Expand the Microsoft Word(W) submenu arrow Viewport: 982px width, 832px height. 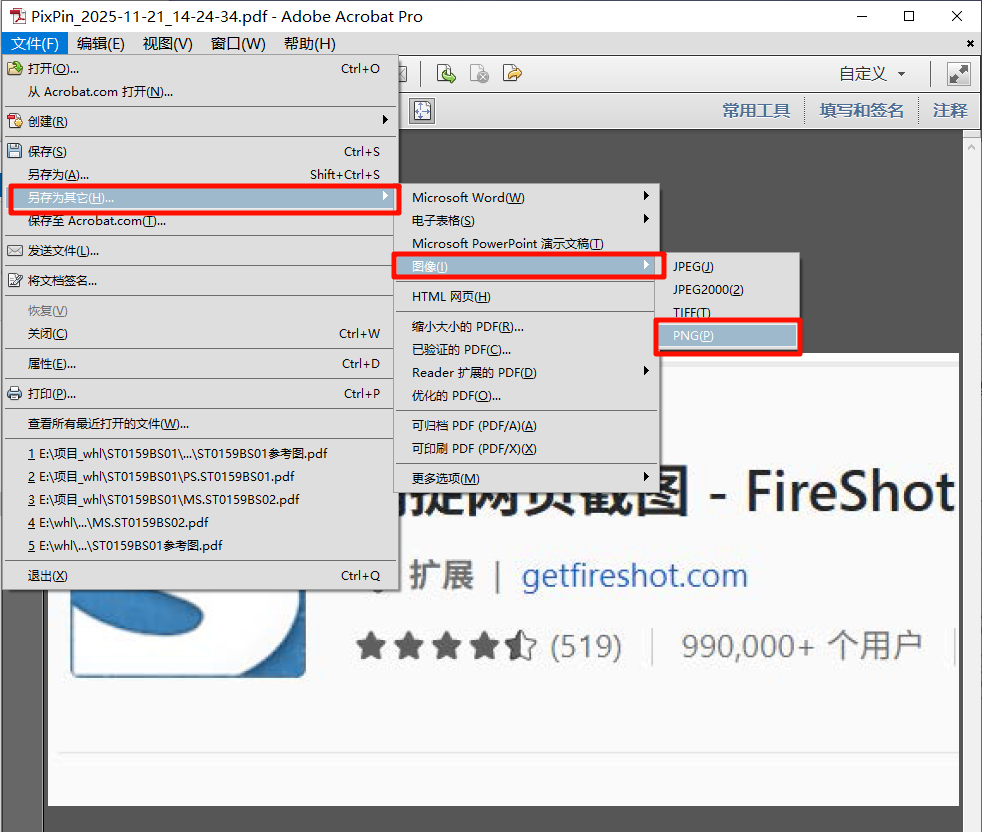coord(646,196)
